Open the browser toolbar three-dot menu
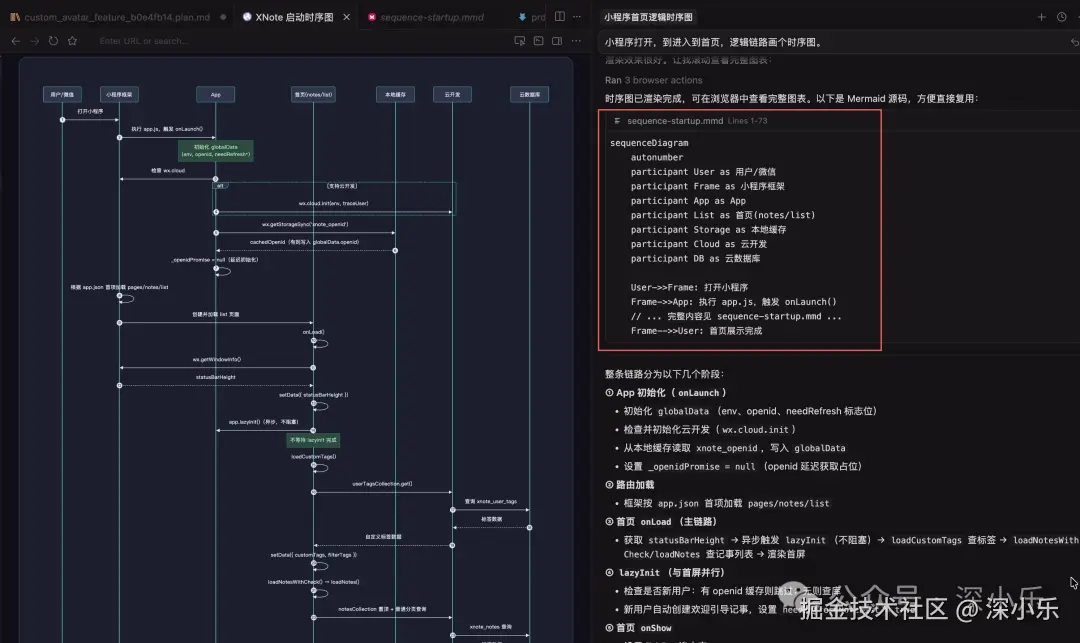Viewport: 1080px width, 643px height. click(x=575, y=40)
